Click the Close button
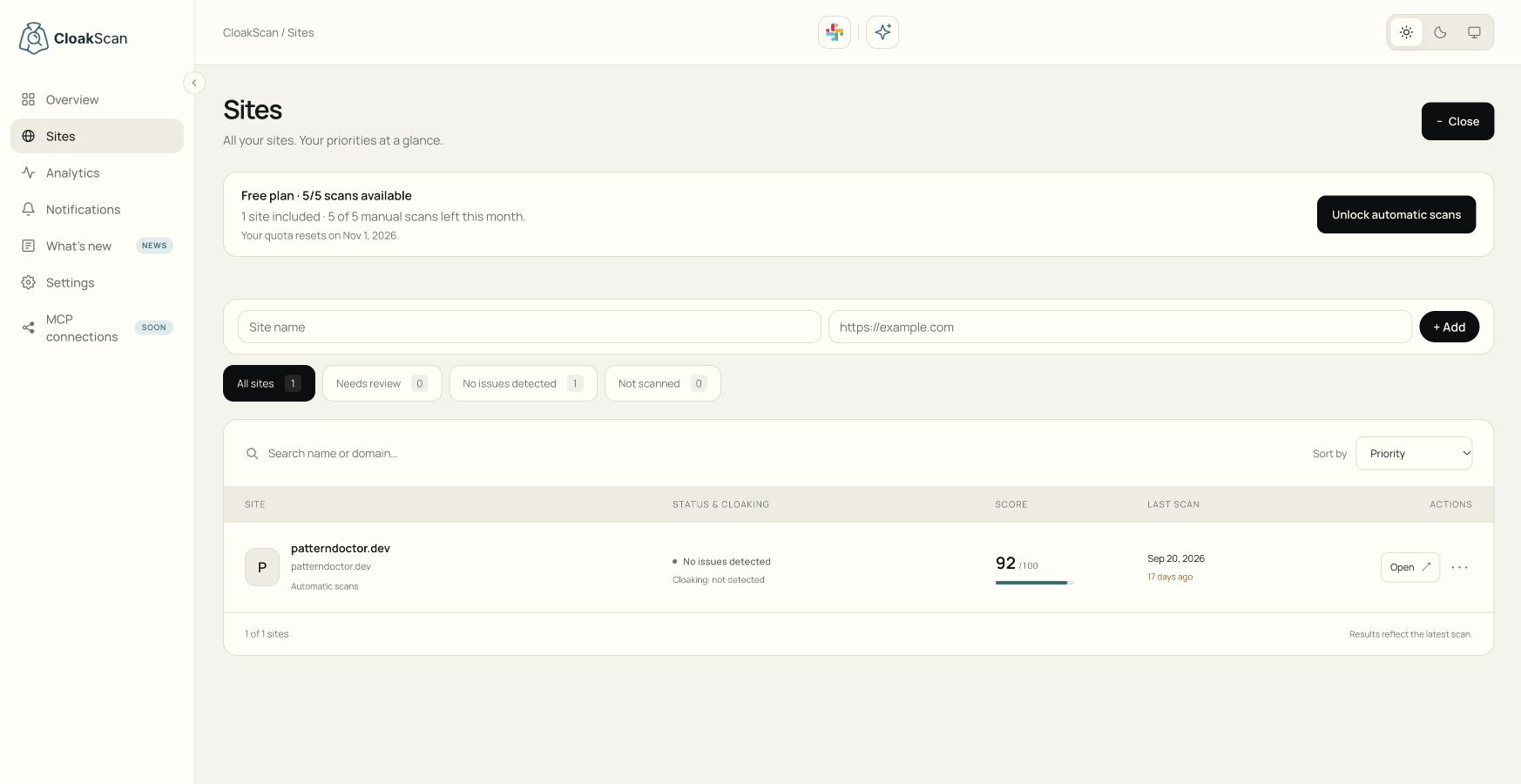The height and width of the screenshot is (784, 1521). click(1457, 121)
